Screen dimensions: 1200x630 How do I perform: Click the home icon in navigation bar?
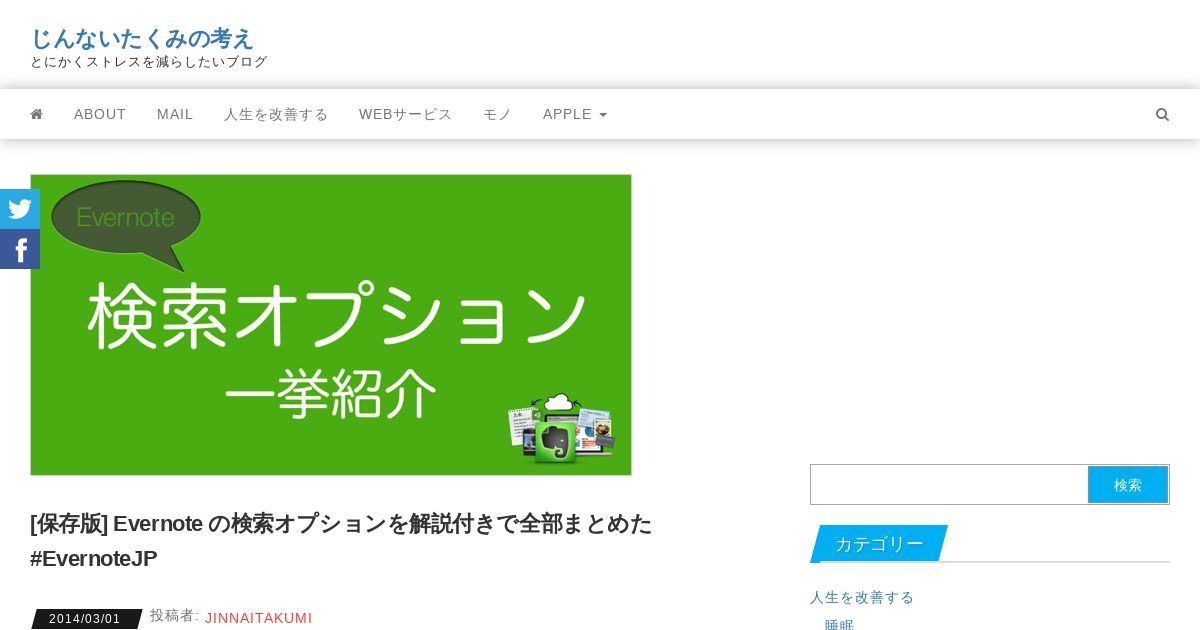click(x=37, y=114)
